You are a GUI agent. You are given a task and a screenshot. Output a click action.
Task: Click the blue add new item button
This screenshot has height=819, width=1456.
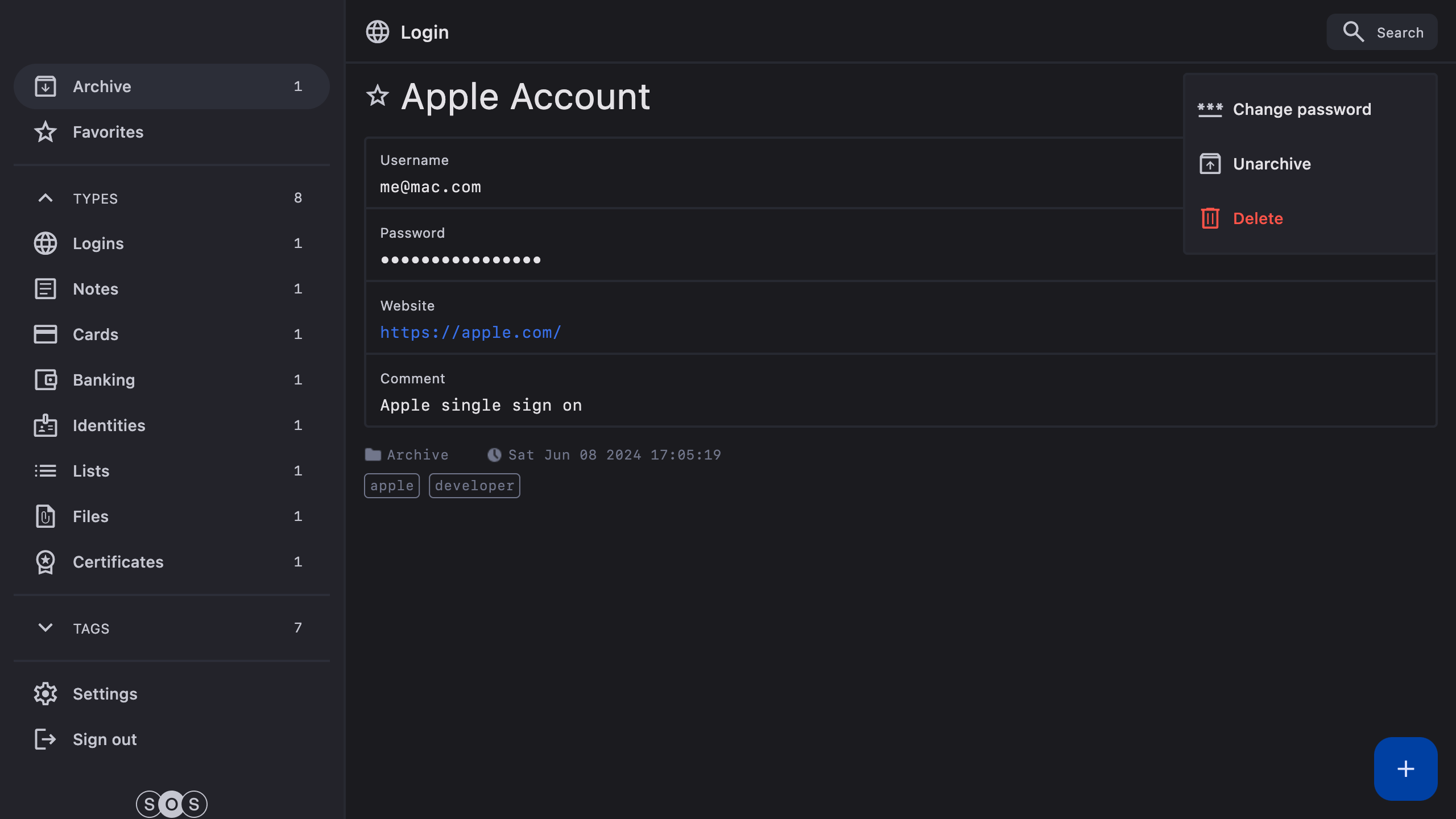tap(1405, 769)
